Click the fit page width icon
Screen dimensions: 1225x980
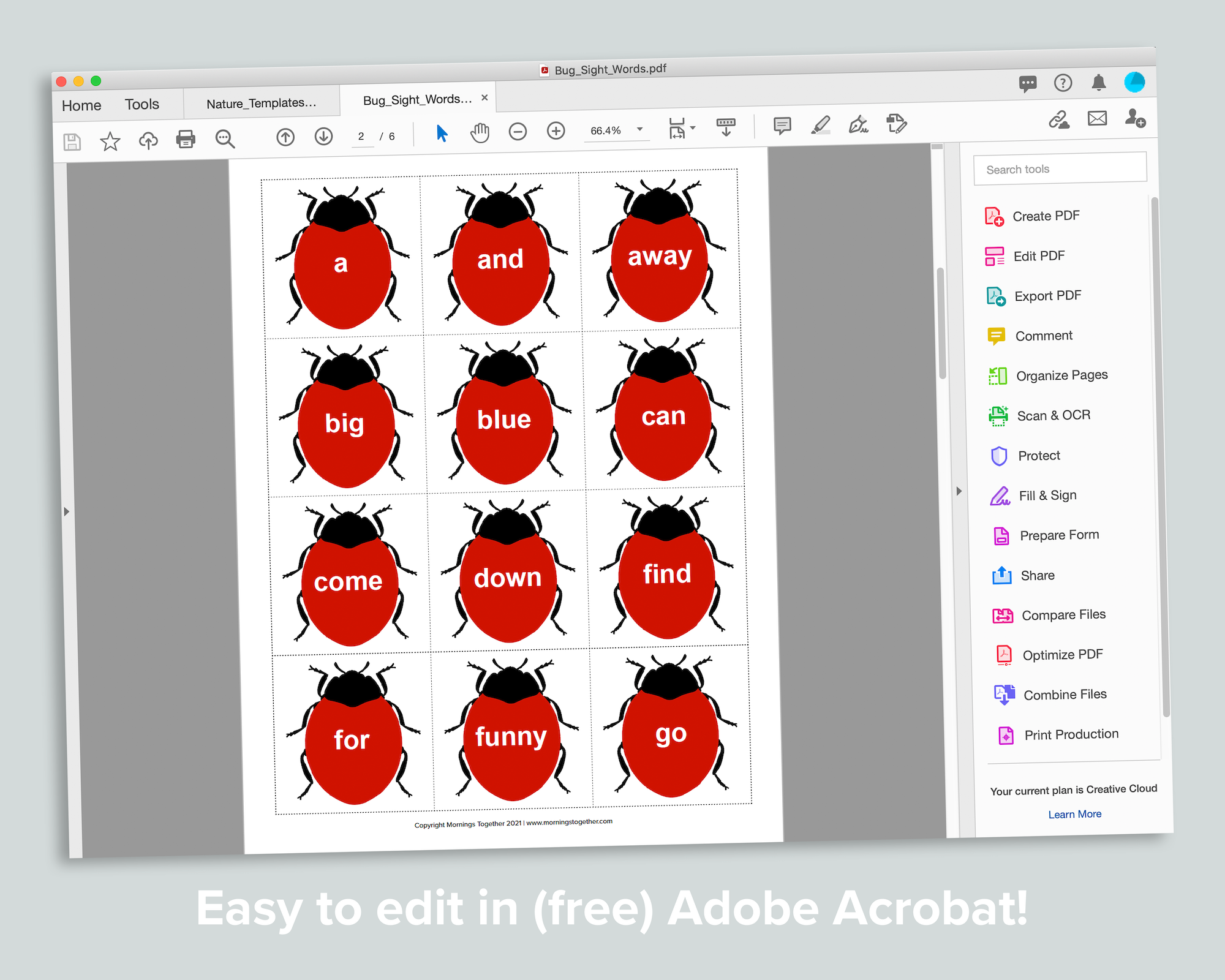pyautogui.click(x=677, y=128)
